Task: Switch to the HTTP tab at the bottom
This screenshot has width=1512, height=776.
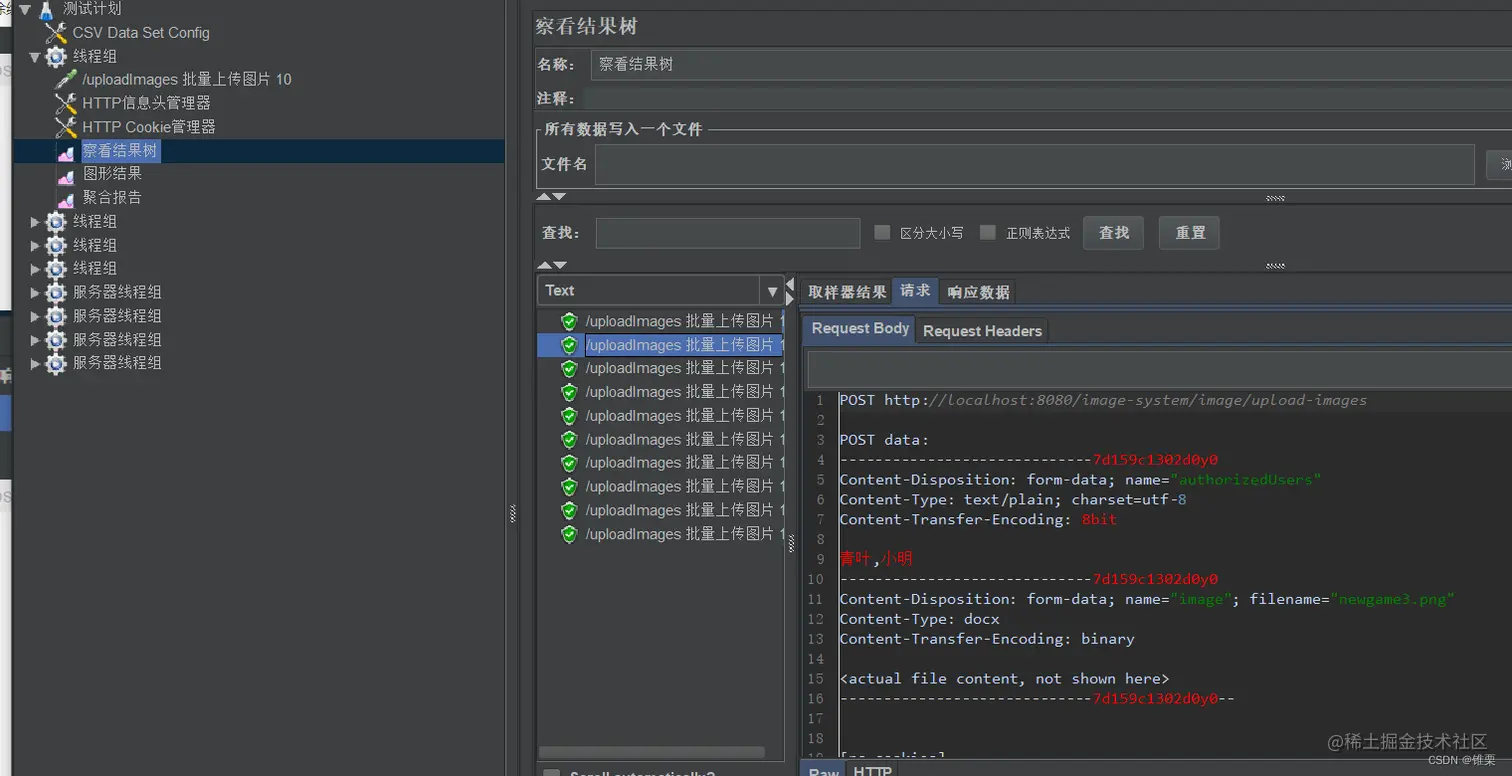Action: coord(872,770)
